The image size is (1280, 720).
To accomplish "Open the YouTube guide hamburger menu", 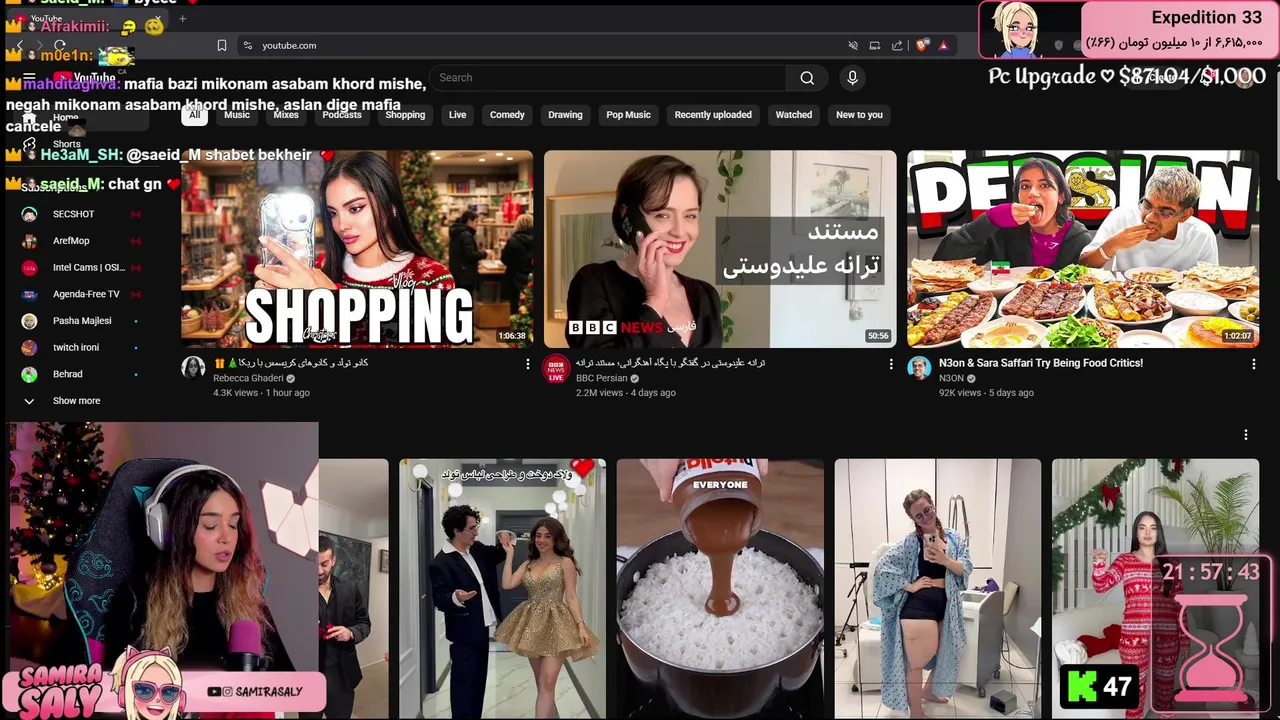I will (x=29, y=77).
